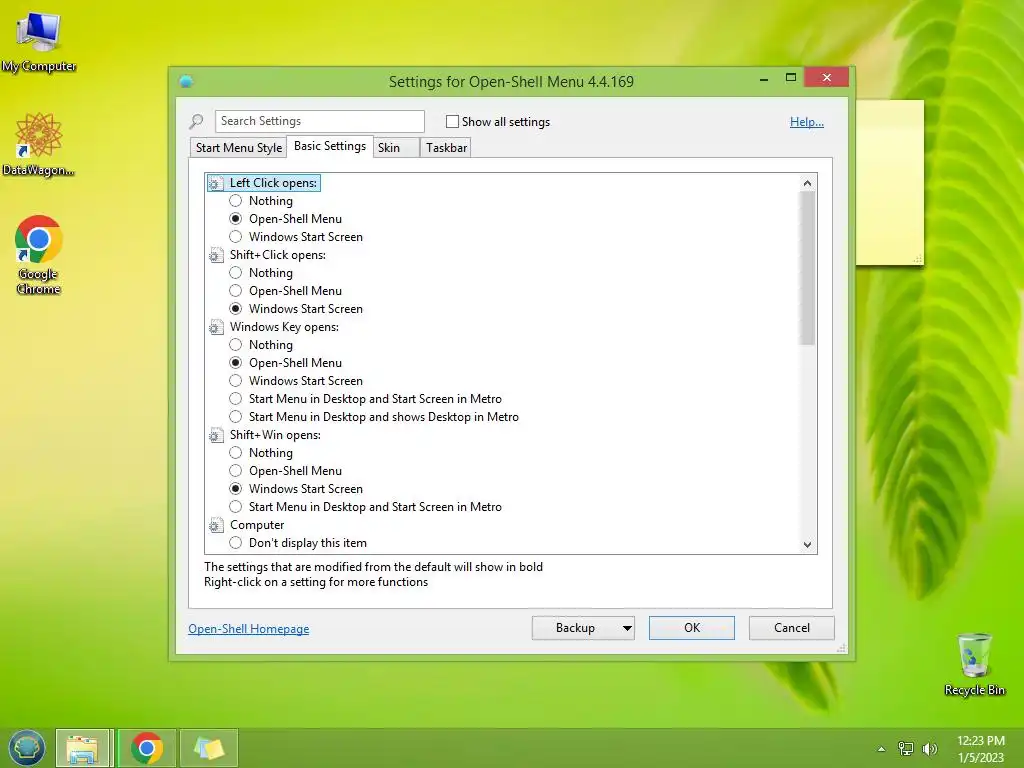Click the settings list scroll down arrow
Viewport: 1024px width, 768px height.
[x=807, y=545]
